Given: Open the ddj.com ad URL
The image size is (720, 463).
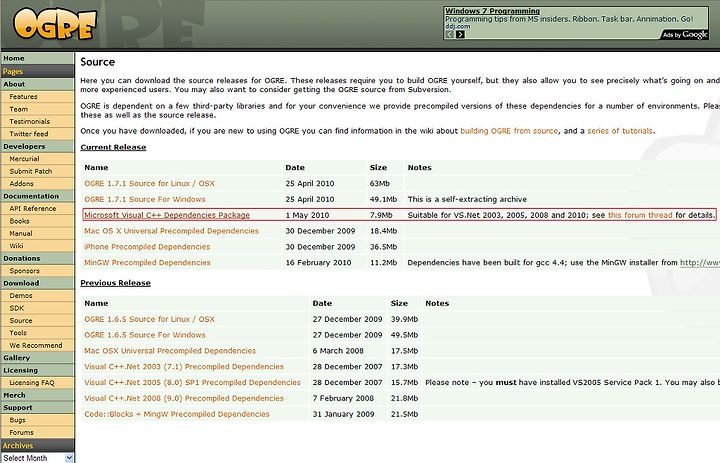Looking at the screenshot, I should pyautogui.click(x=457, y=26).
